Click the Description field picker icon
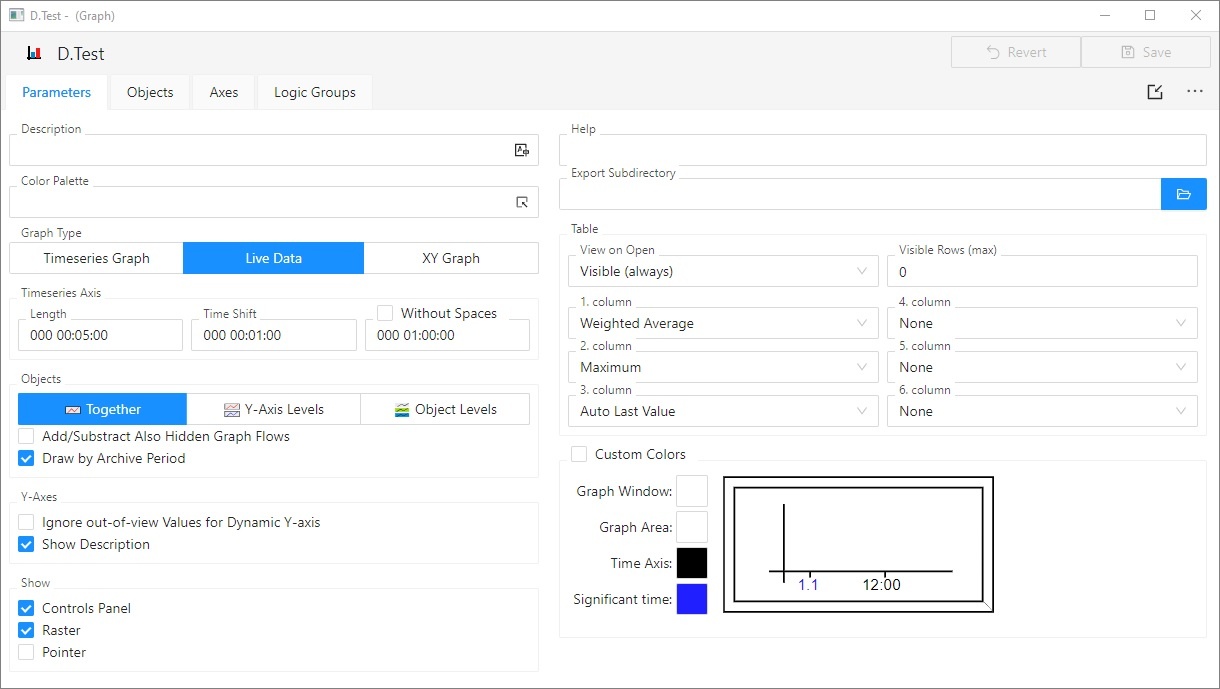Viewport: 1220px width, 689px height. click(521, 150)
